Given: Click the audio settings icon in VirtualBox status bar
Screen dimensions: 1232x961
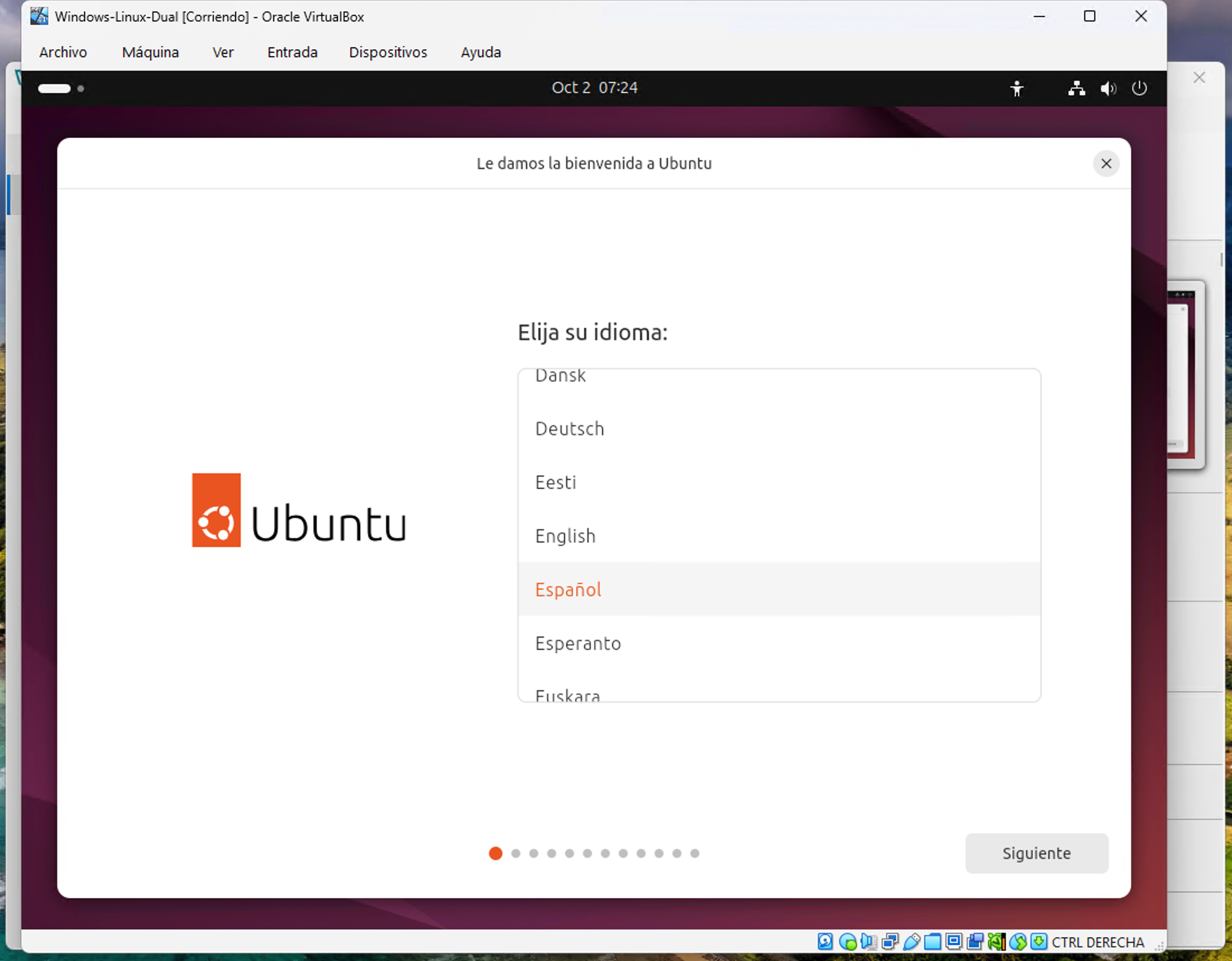Looking at the screenshot, I should point(869,942).
